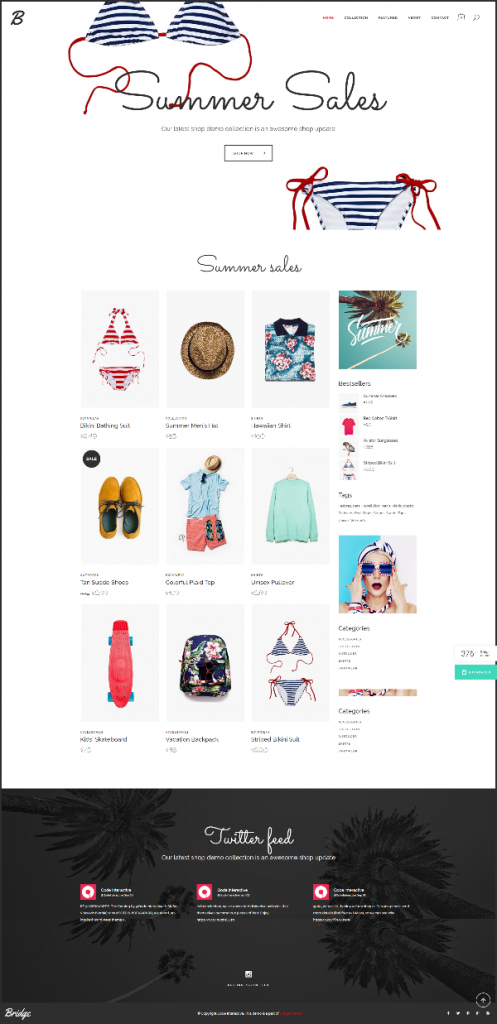Open the Hawaiian Shirt product link
This screenshot has height=1024, width=497.
pyautogui.click(x=270, y=426)
